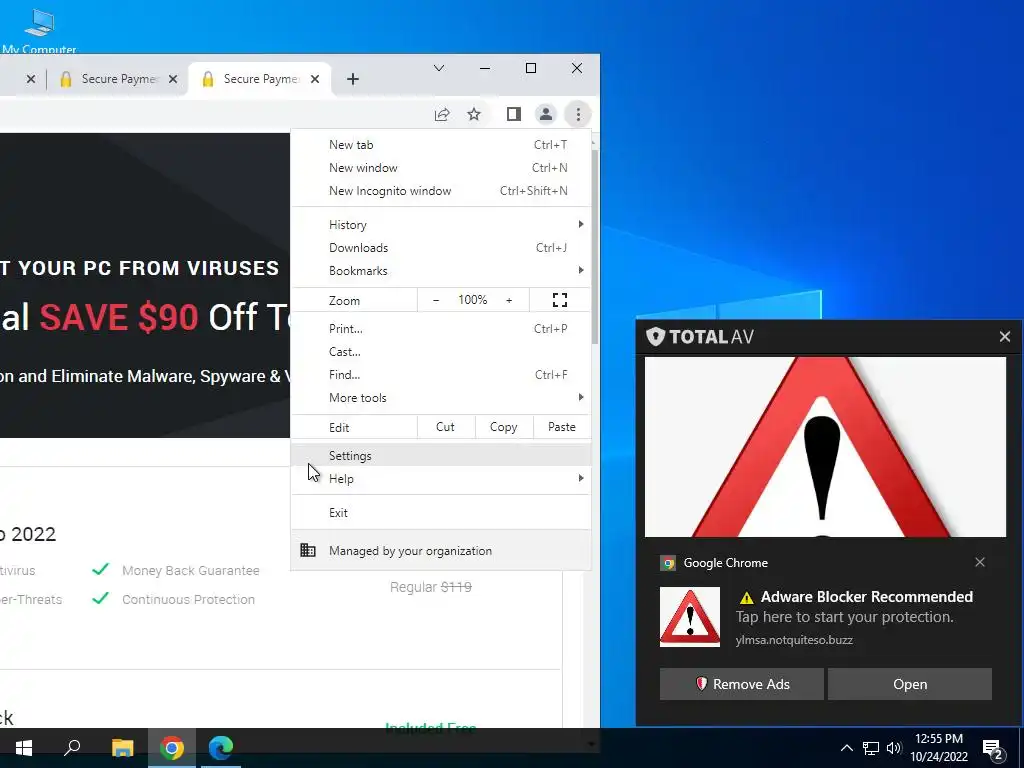The width and height of the screenshot is (1024, 768).
Task: Select the active Secure Payment tab
Action: (260, 79)
